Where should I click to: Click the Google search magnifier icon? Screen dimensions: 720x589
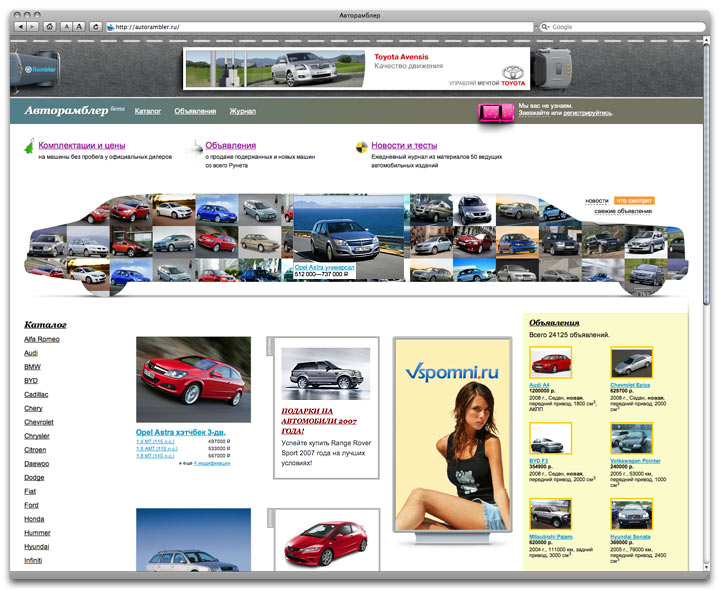coord(546,27)
